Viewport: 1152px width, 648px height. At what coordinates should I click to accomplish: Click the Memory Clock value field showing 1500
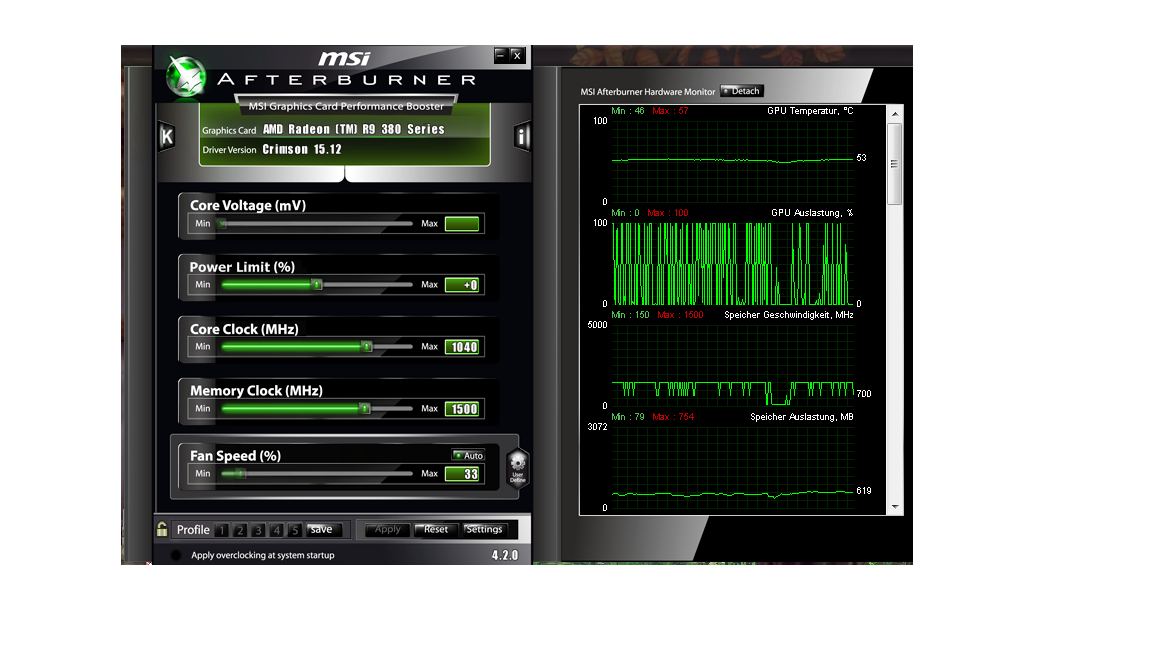464,409
